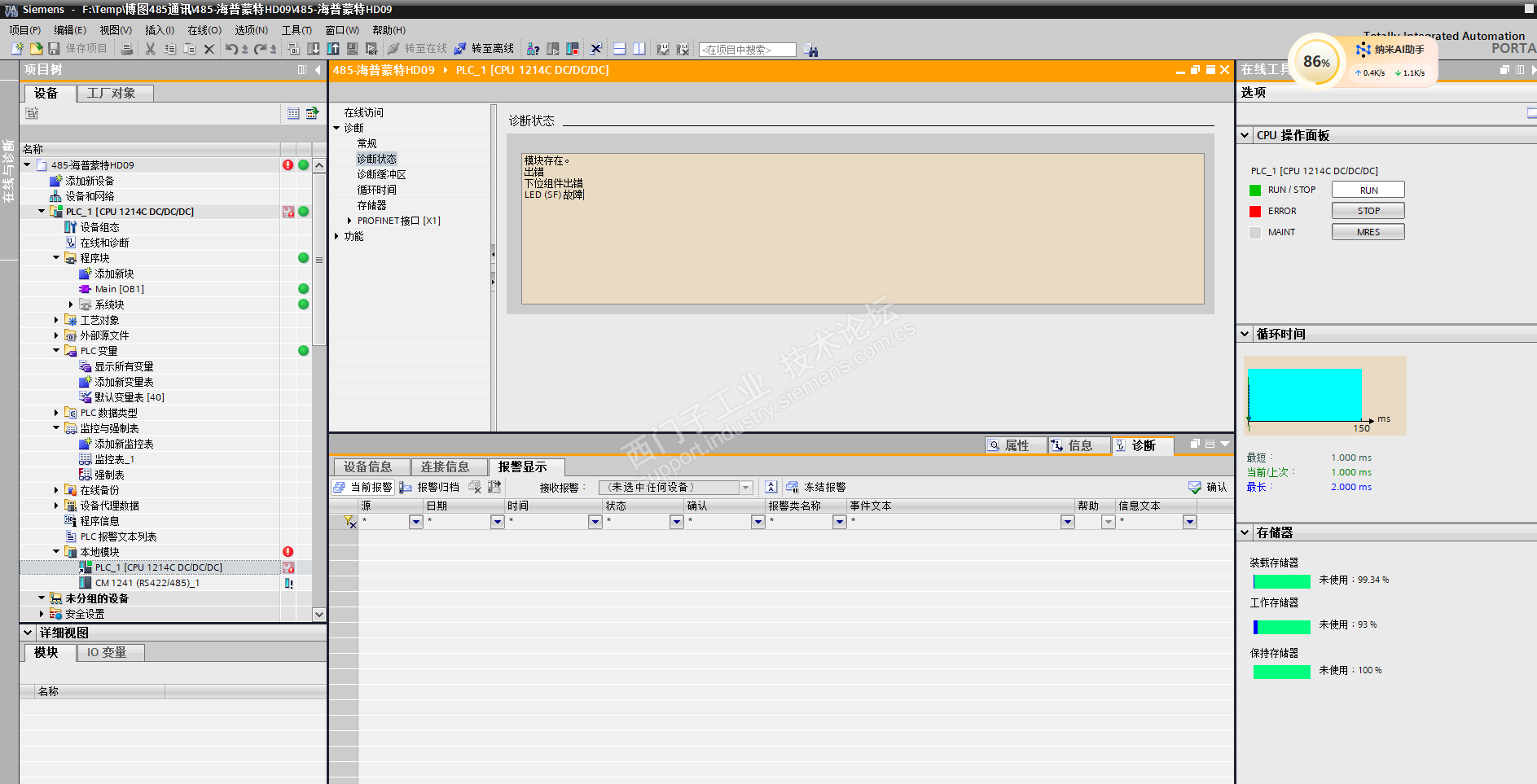Click the cut scissors icon

tap(150, 49)
